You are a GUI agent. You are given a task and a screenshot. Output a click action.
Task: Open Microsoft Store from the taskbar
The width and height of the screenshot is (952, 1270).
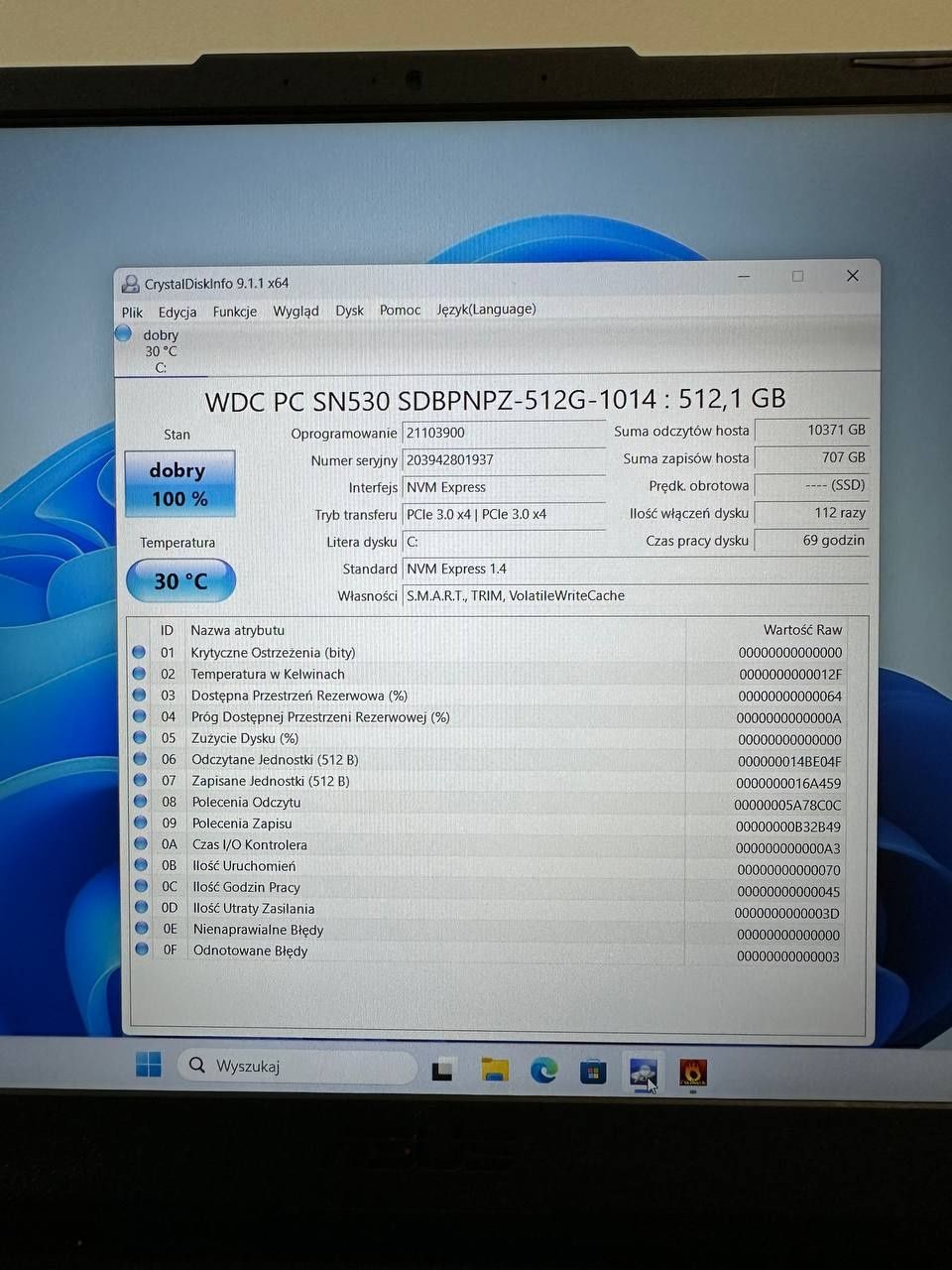coord(593,1072)
